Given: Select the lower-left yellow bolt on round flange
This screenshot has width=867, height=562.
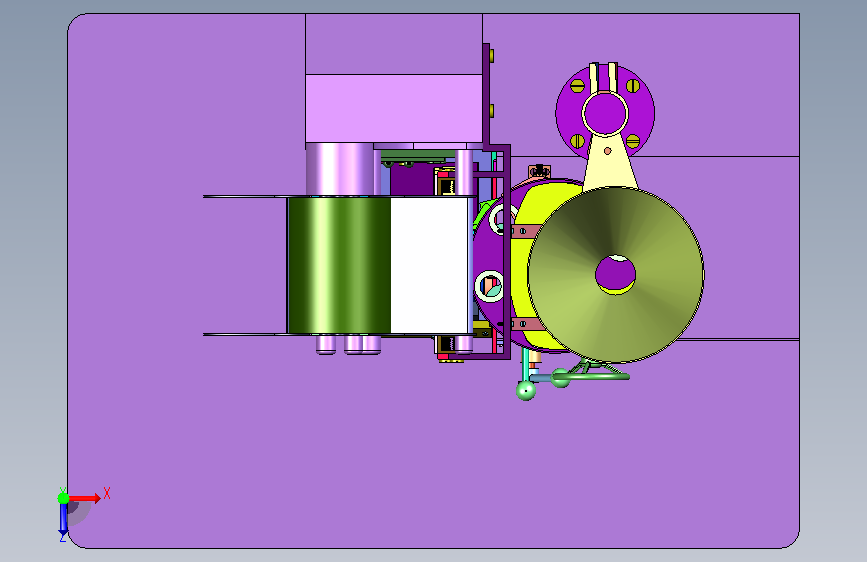Looking at the screenshot, I should coord(577,141).
